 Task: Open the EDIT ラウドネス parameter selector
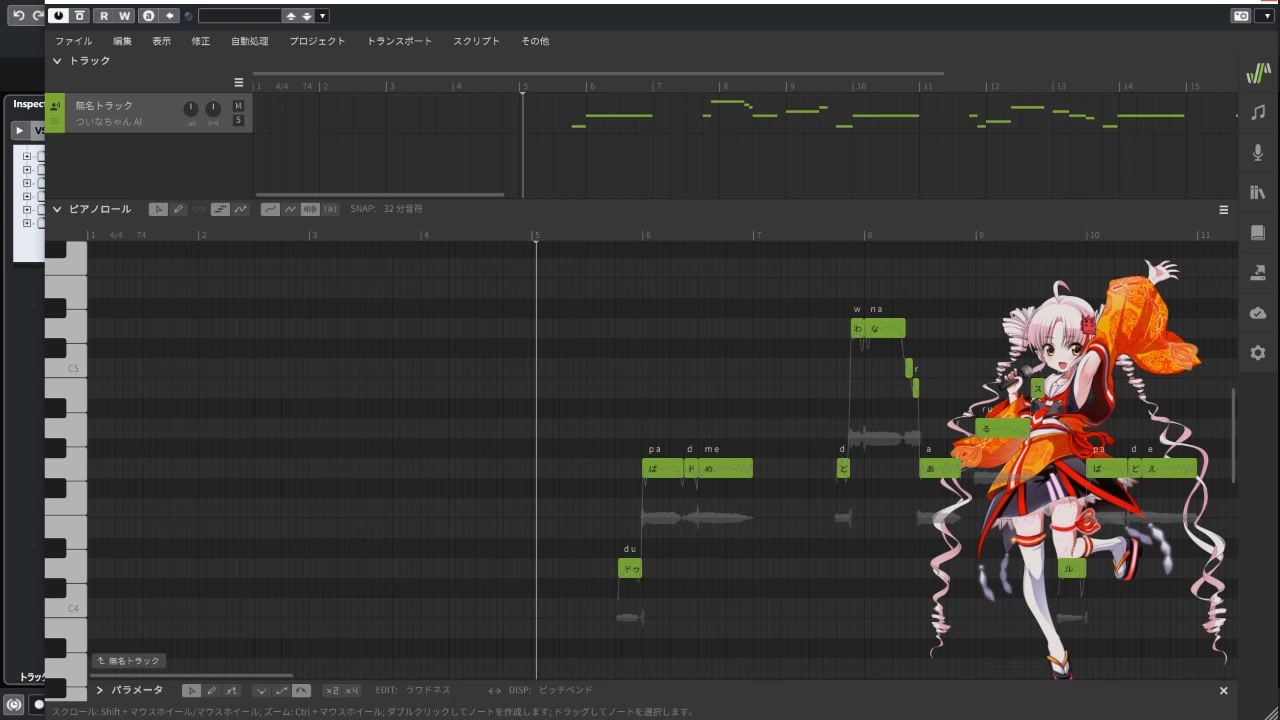tap(413, 690)
